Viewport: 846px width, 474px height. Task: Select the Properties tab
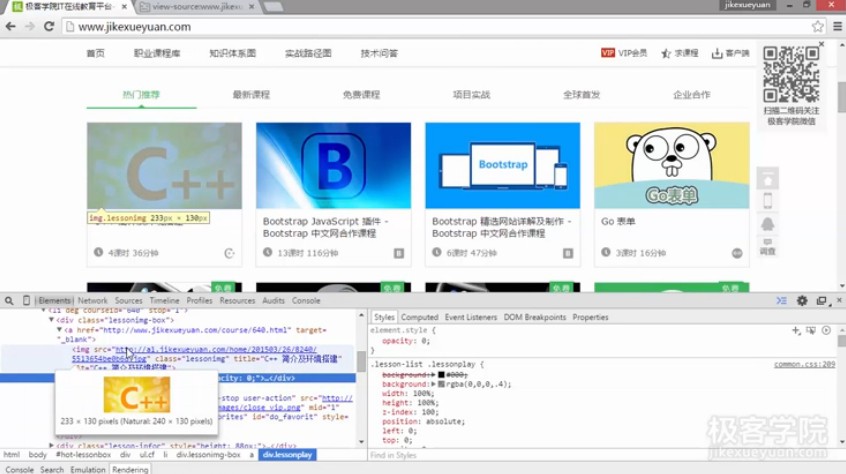click(590, 317)
